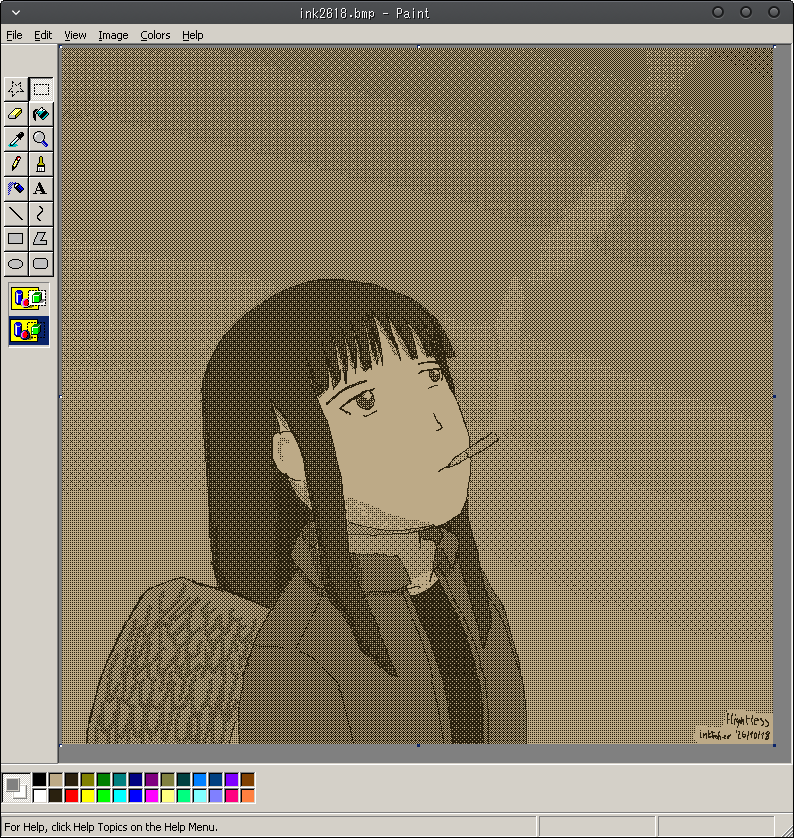
Task: Choose the dark brown swatch beside red
Action: 56,796
